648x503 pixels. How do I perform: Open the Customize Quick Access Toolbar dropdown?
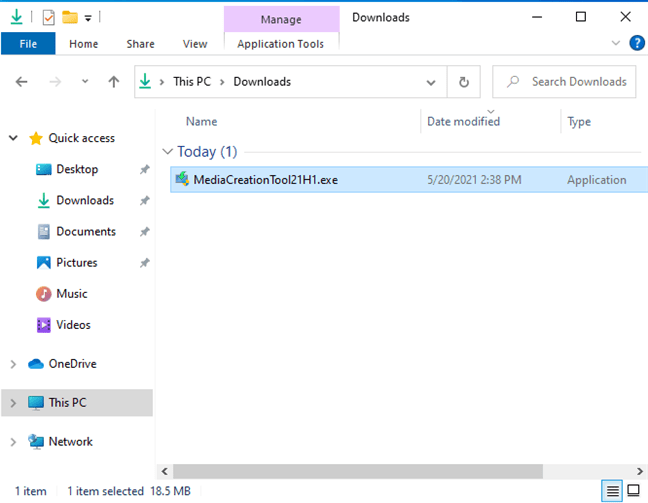point(88,18)
